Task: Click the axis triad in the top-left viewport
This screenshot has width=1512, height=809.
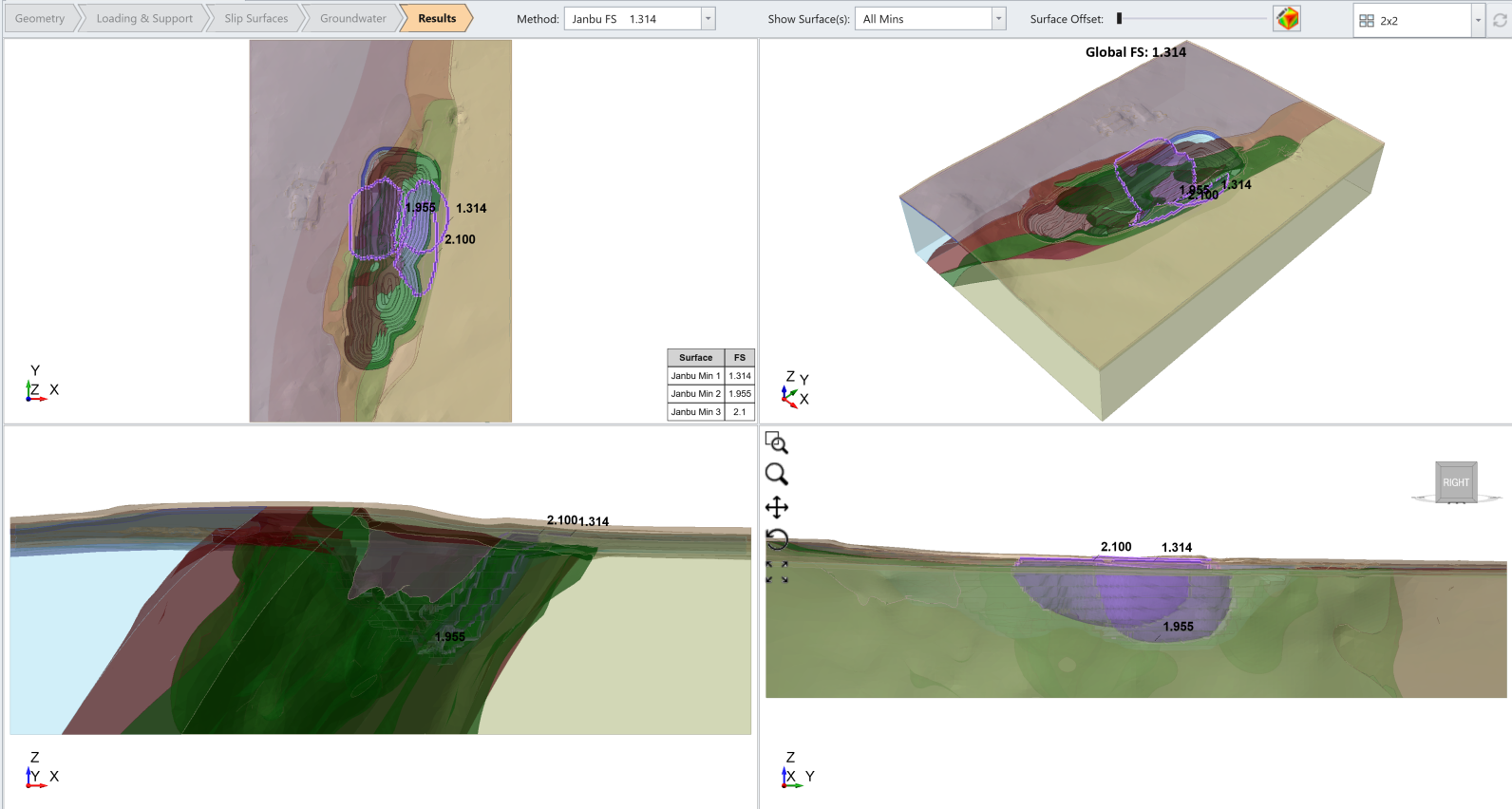Action: tap(41, 383)
